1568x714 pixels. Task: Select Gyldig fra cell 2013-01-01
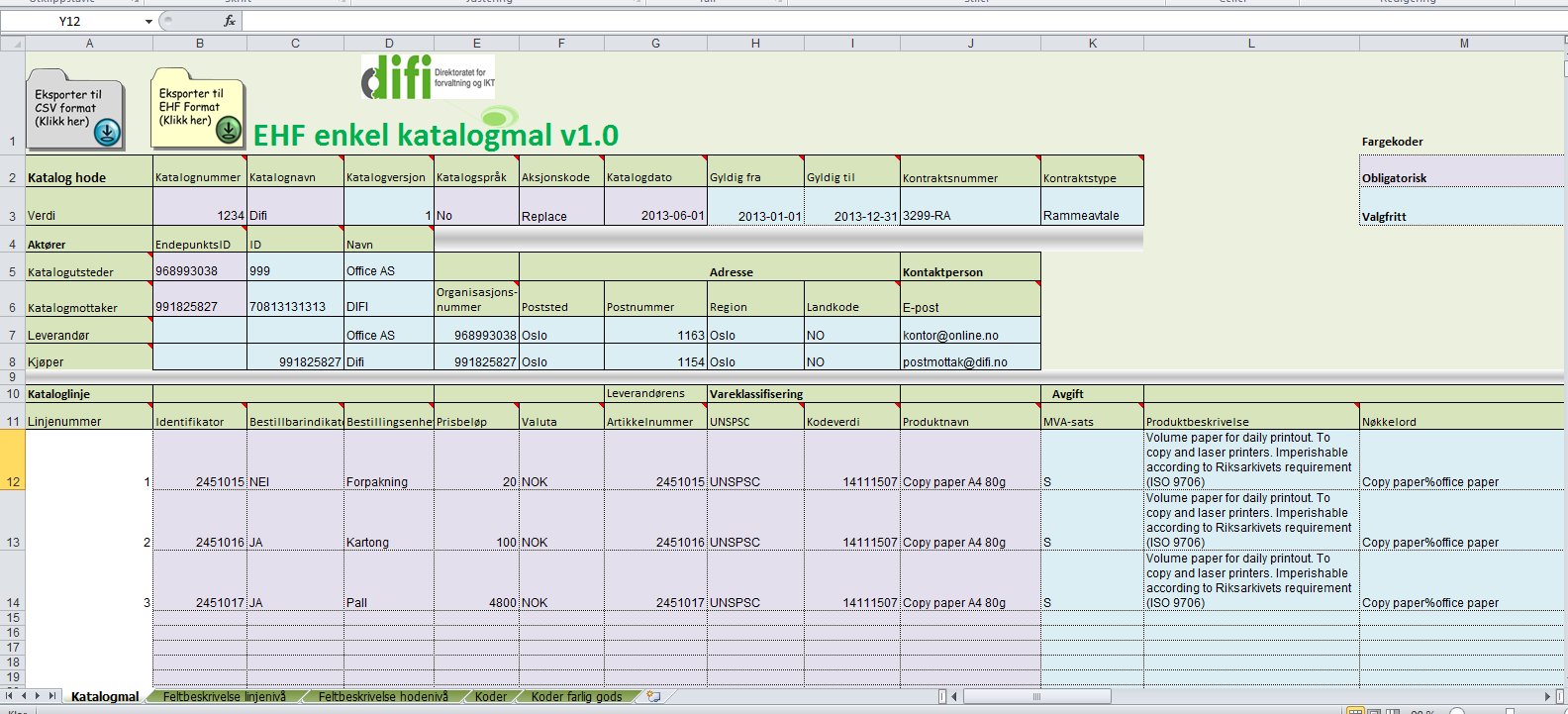[x=755, y=206]
